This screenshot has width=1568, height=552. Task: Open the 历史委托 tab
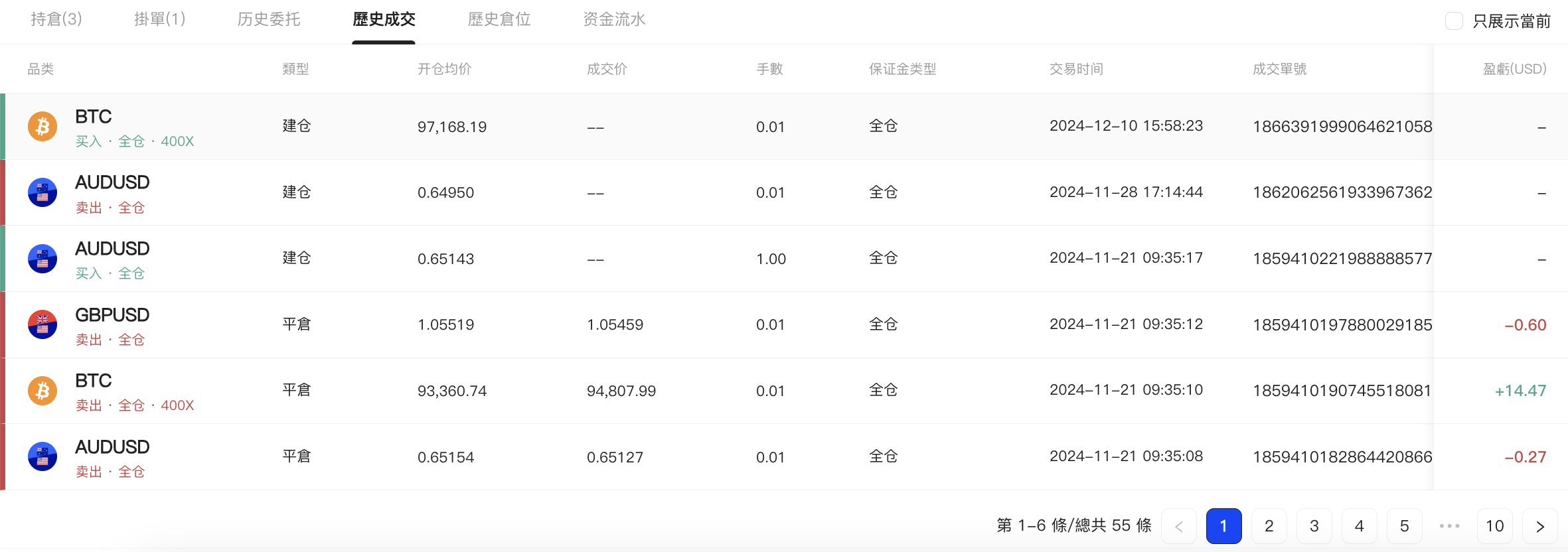[269, 19]
